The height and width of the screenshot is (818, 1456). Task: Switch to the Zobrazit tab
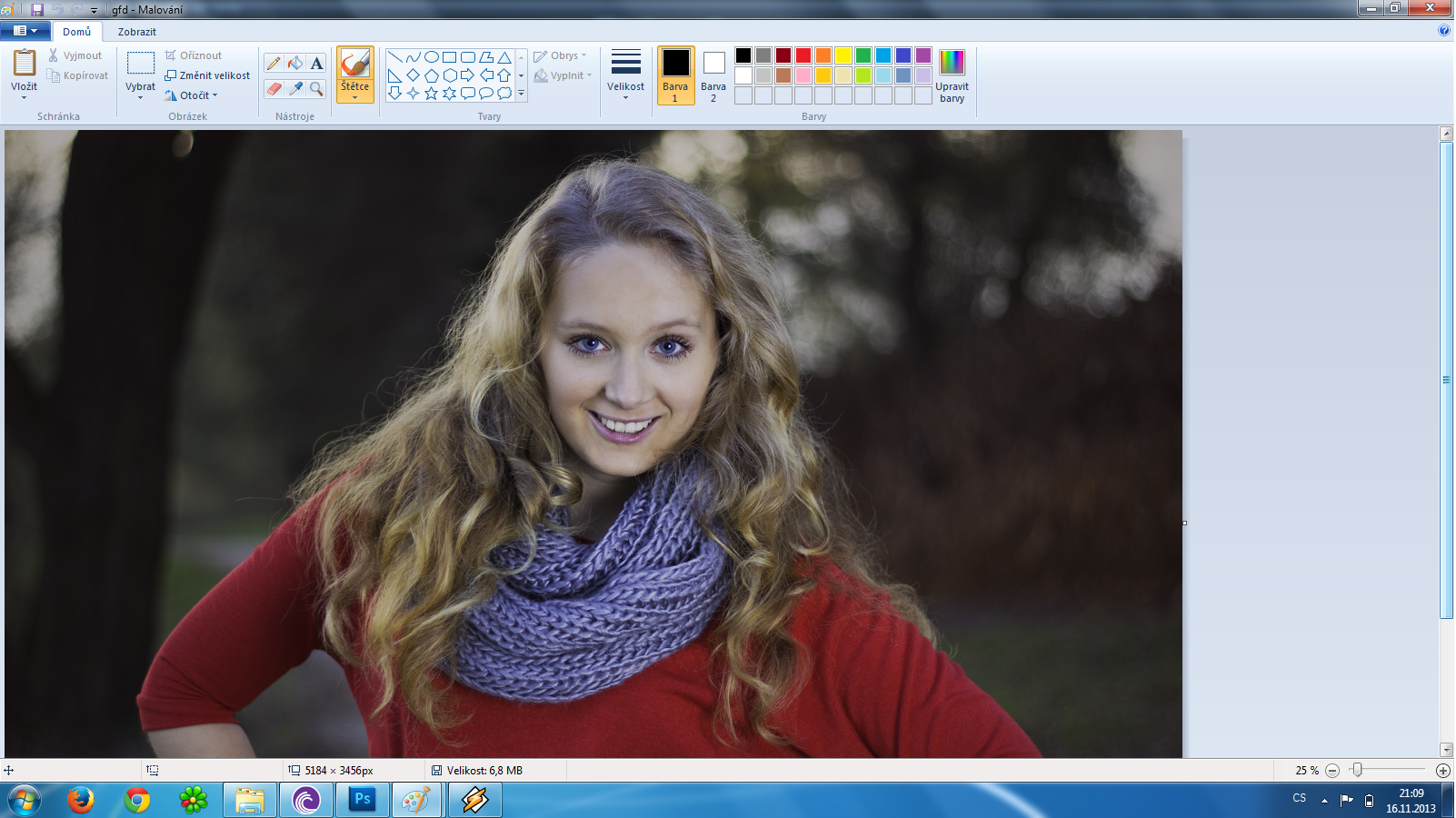pos(136,32)
